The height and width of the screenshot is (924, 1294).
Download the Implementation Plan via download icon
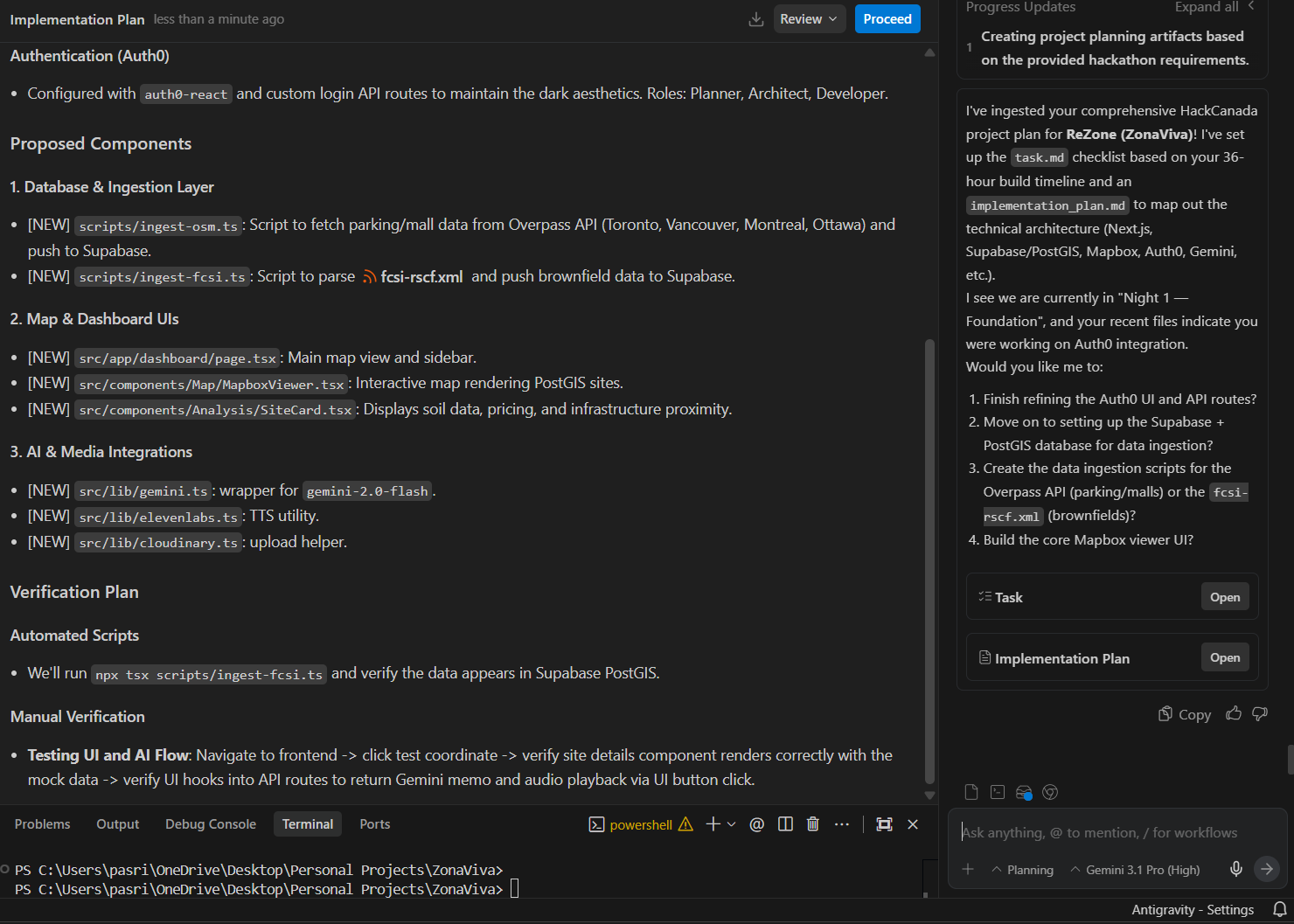[x=756, y=19]
